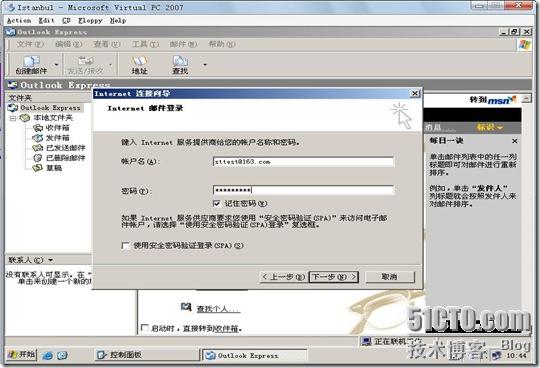Switch to Control Panel (控制面板) taskbar button
This screenshot has width=540, height=368.
[x=146, y=355]
